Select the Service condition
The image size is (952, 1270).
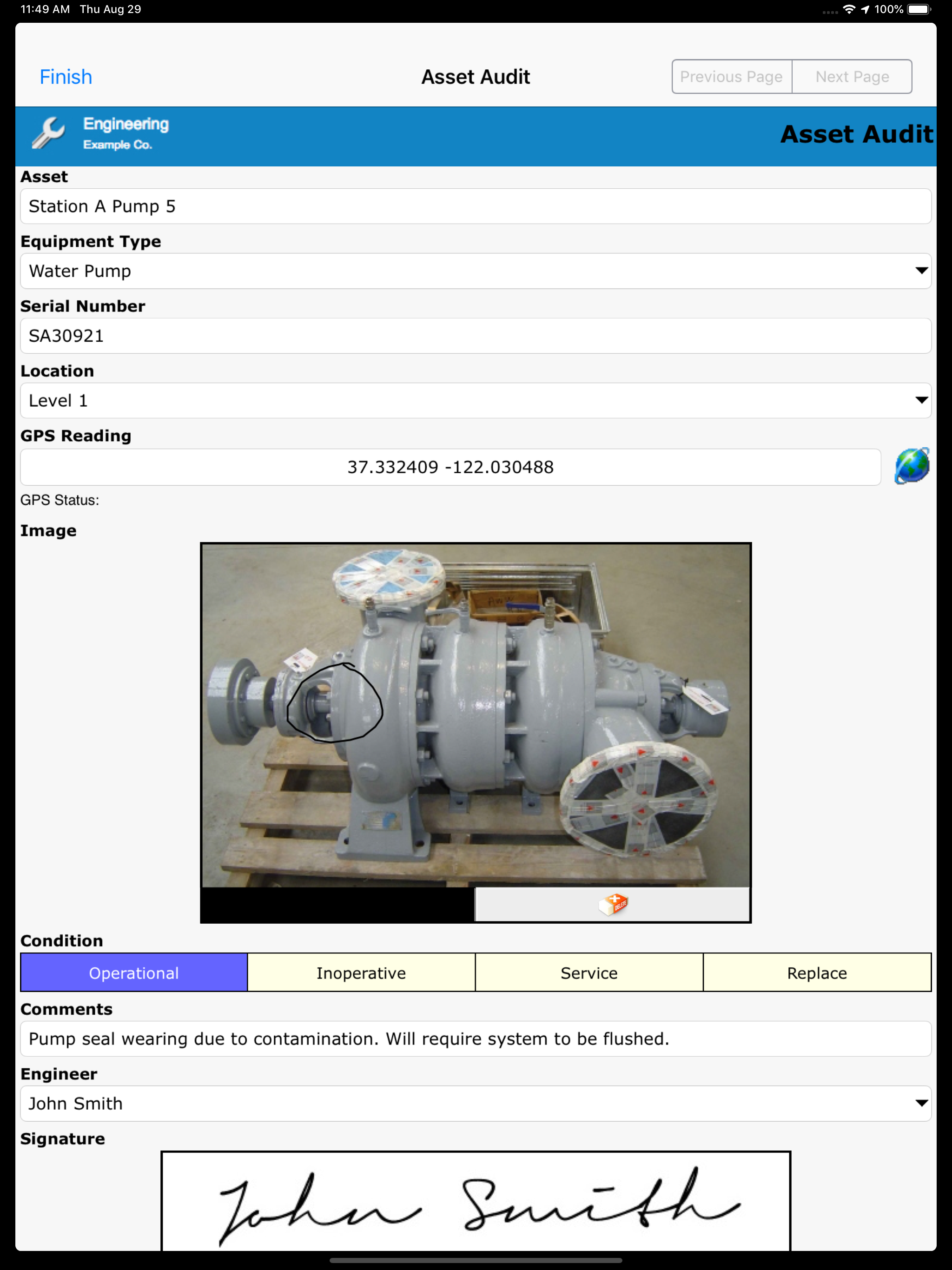[x=589, y=972]
